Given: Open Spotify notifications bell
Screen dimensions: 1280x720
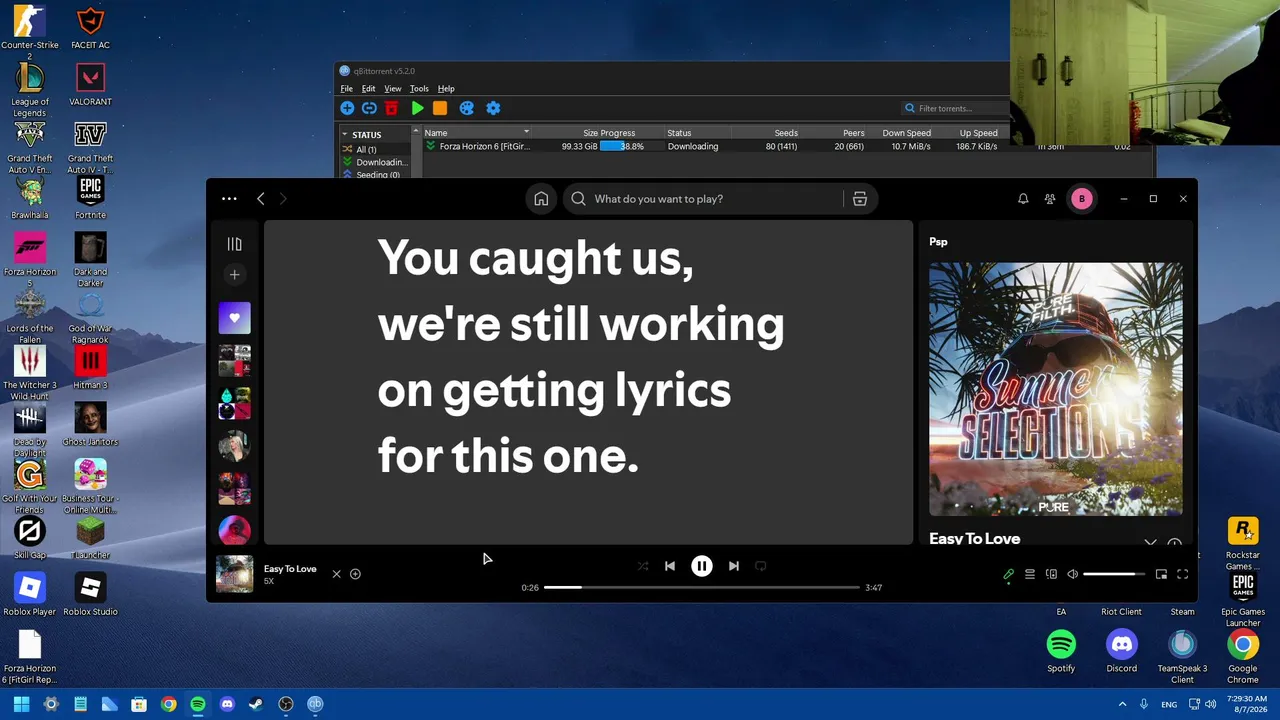Looking at the screenshot, I should pyautogui.click(x=1023, y=199).
